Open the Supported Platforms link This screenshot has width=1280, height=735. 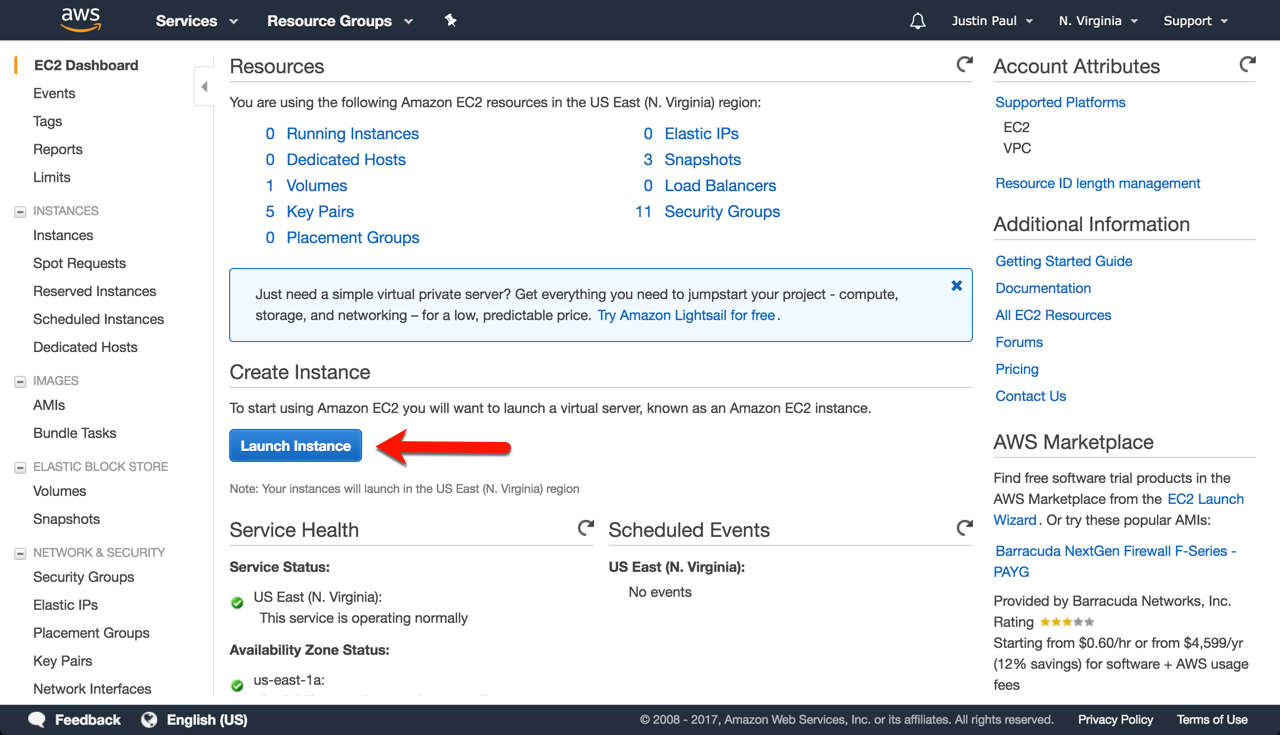1061,102
